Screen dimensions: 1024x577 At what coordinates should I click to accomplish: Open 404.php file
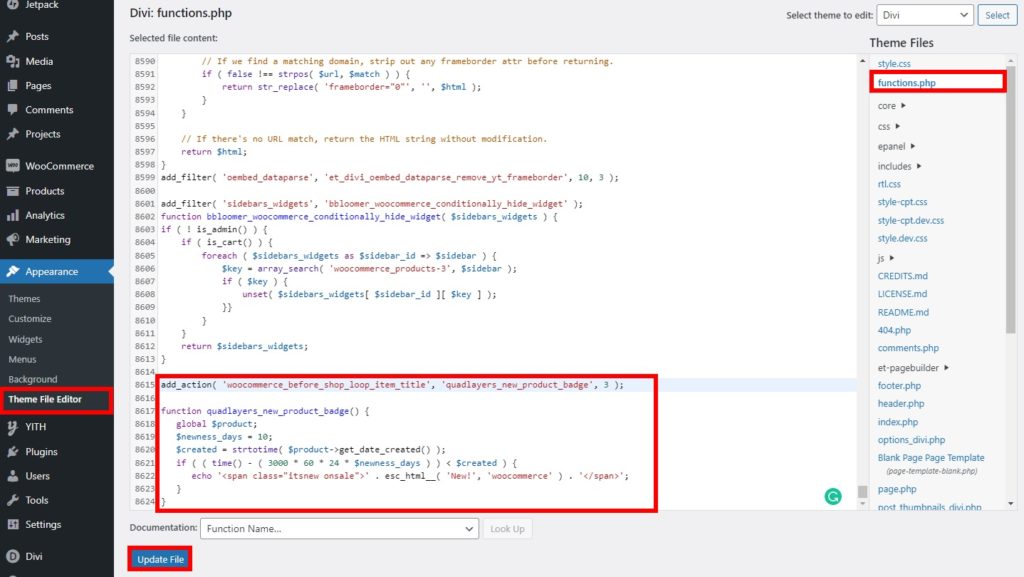coord(894,330)
